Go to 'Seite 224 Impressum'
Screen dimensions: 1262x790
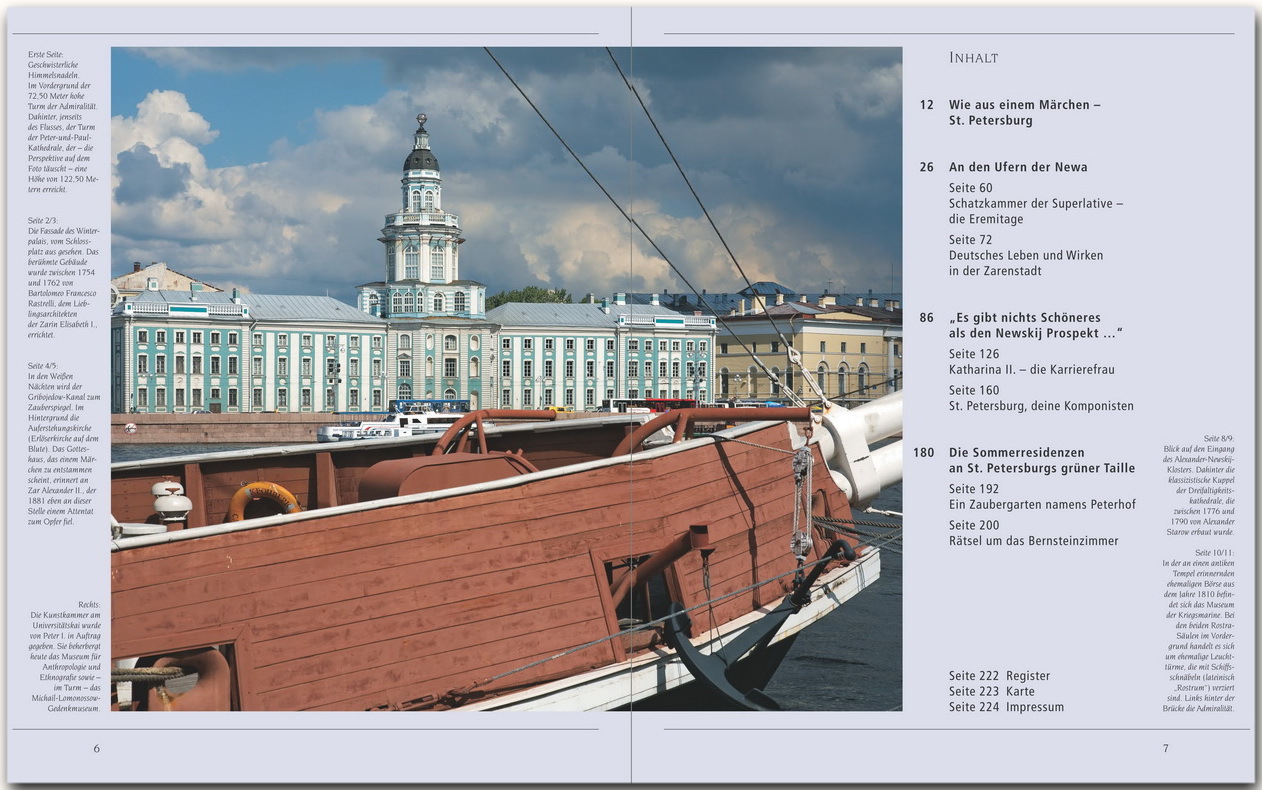[1006, 707]
